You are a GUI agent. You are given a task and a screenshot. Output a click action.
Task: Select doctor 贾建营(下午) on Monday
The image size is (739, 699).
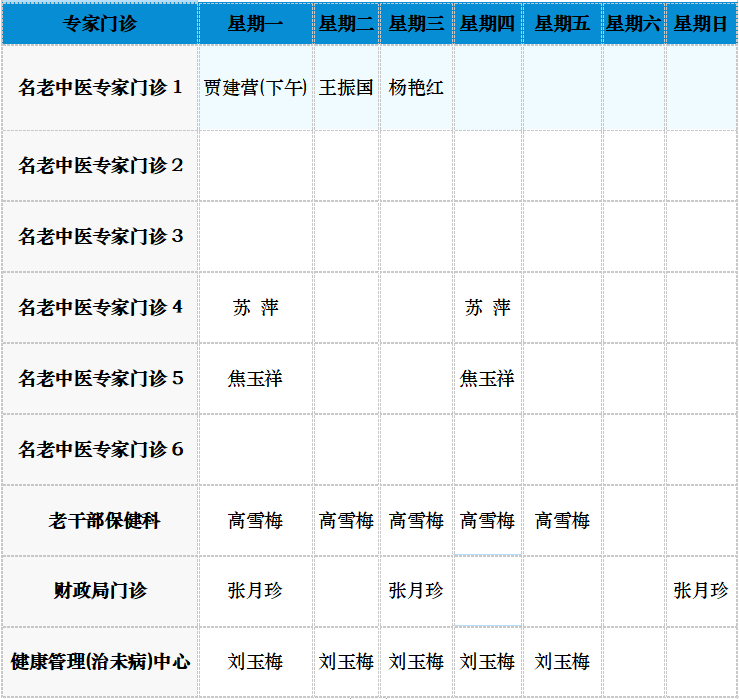click(256, 88)
